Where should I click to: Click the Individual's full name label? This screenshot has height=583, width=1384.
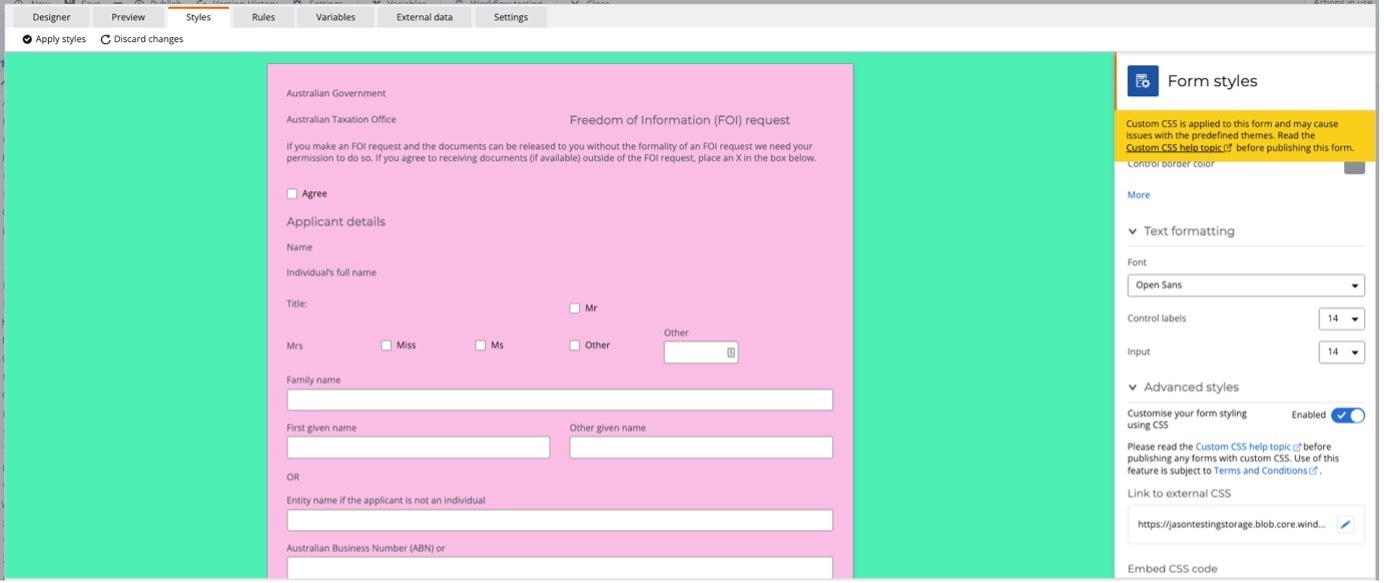(333, 274)
